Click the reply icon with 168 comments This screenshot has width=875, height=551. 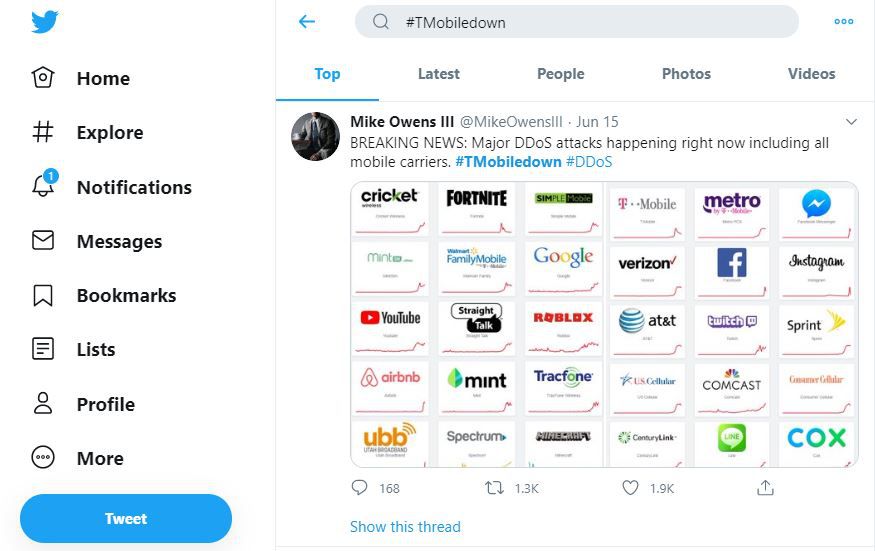click(x=360, y=488)
